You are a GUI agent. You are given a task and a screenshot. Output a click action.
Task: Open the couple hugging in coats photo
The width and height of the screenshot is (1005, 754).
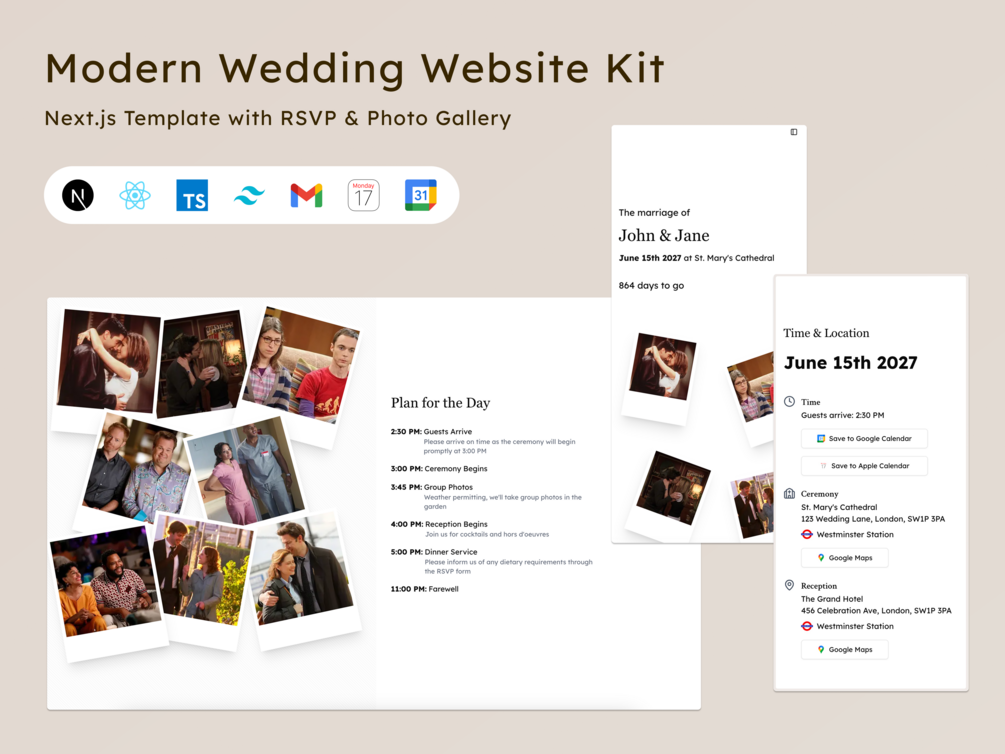point(303,569)
